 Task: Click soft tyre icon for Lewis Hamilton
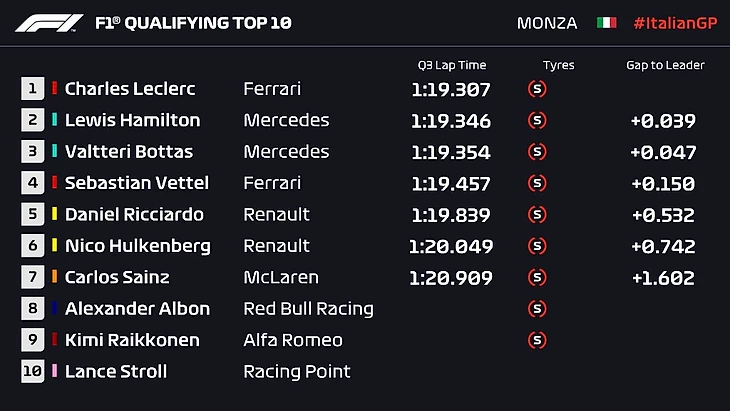[537, 121]
